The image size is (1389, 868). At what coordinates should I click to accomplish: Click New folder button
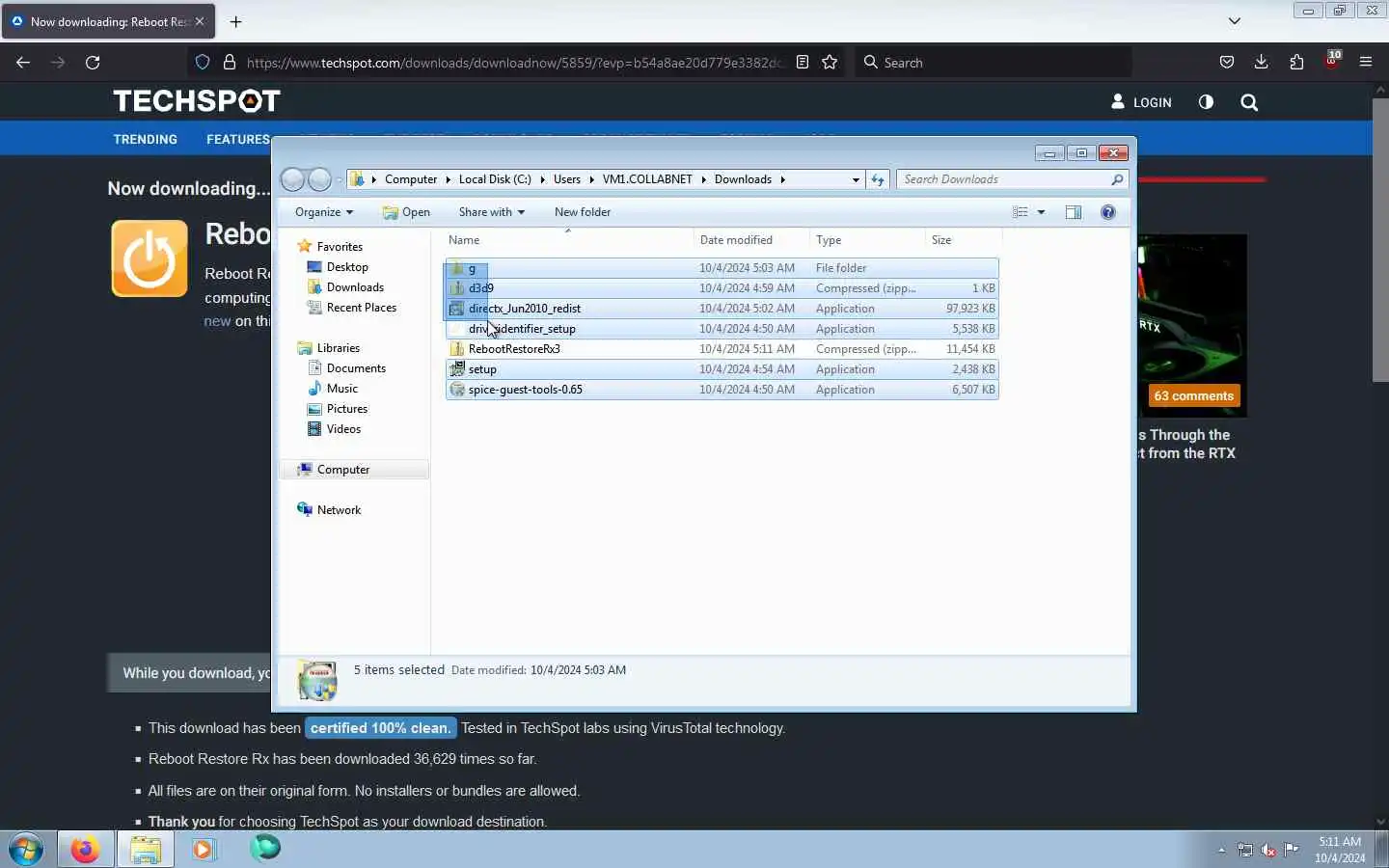(x=583, y=212)
